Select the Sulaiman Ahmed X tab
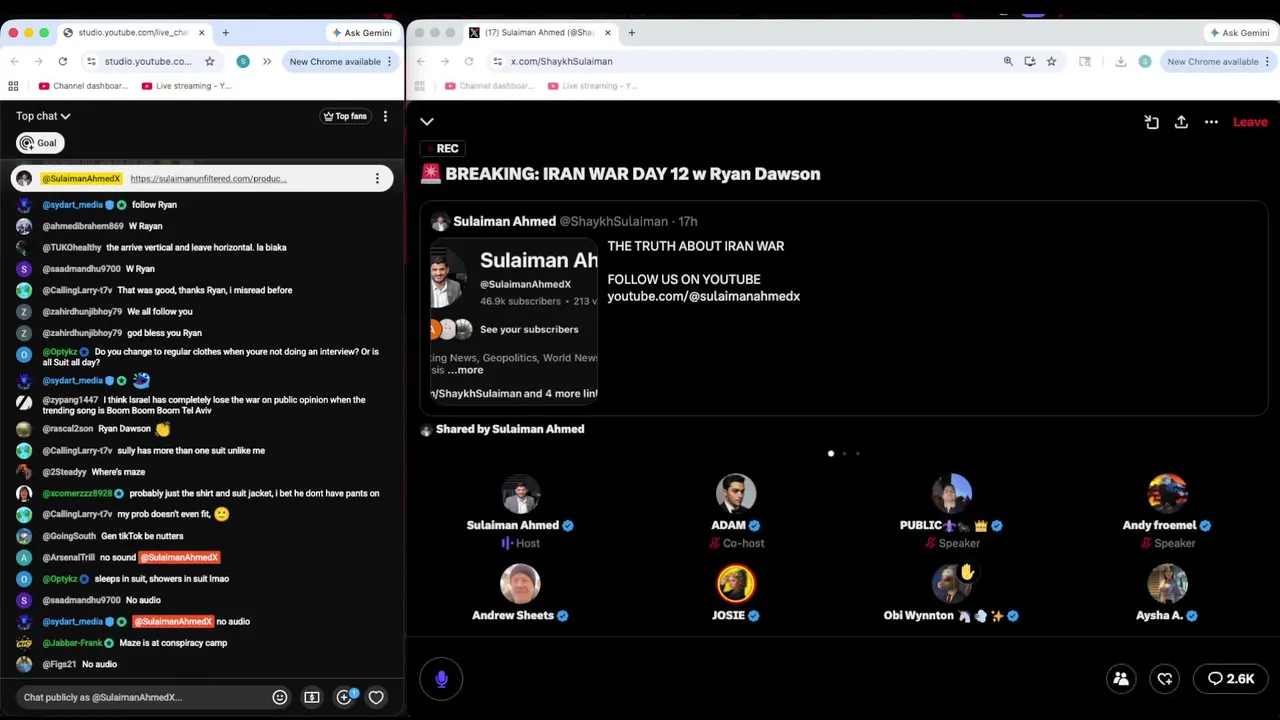The height and width of the screenshot is (720, 1280). [x=540, y=33]
